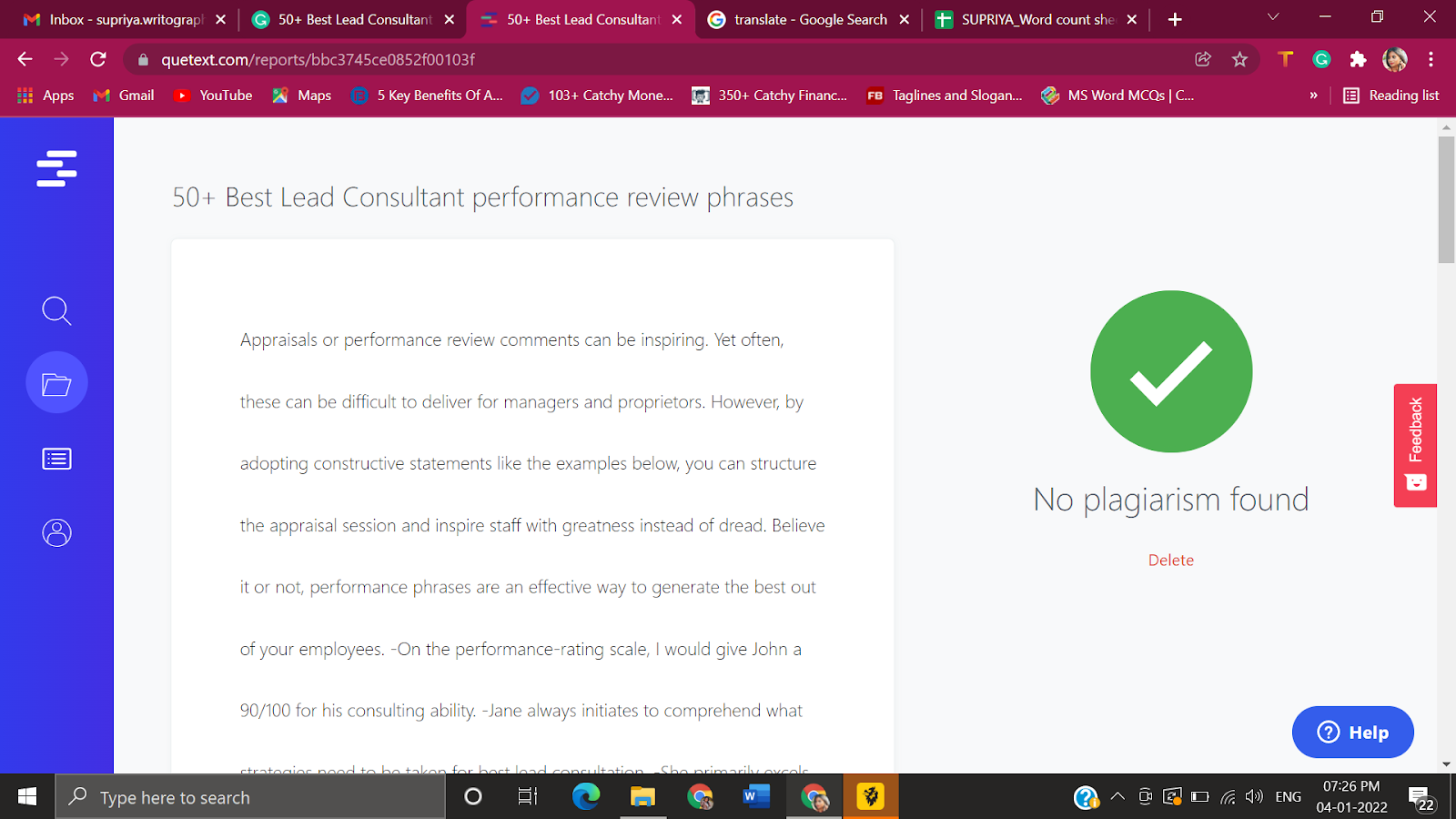Click the Meet Now tray icon

[x=1146, y=797]
